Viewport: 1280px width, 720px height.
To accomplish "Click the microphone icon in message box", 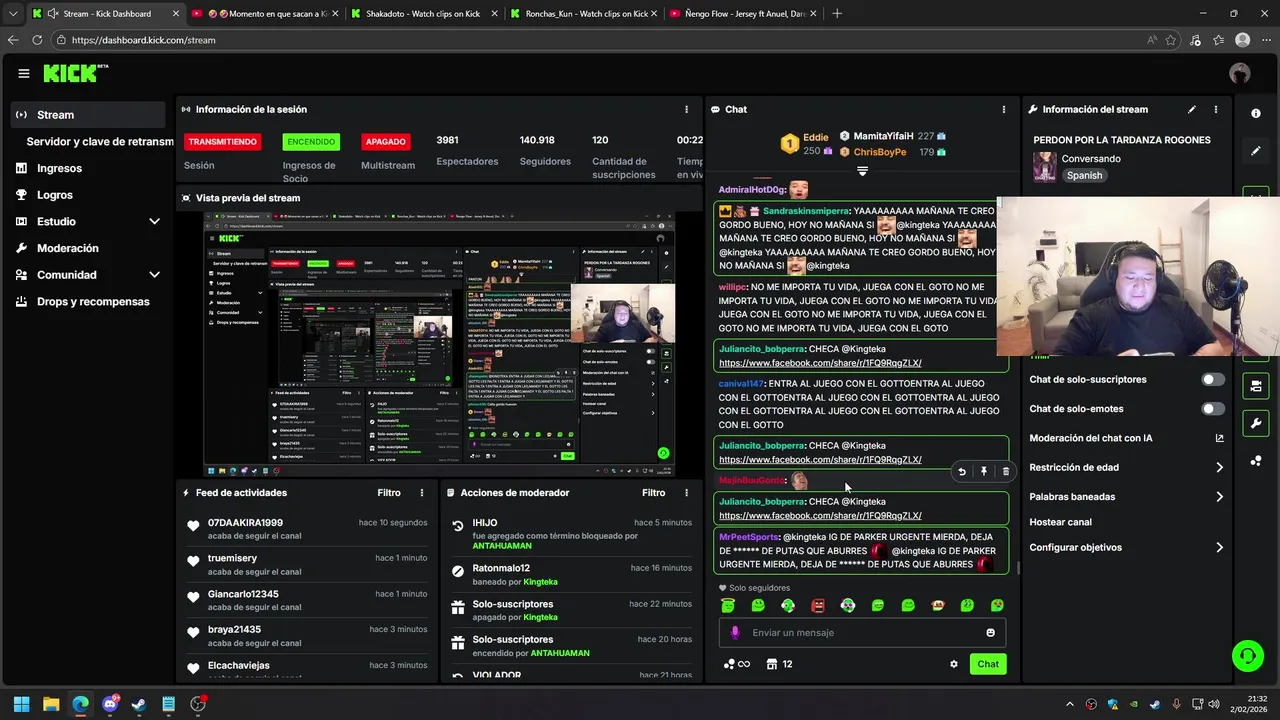I will [x=735, y=632].
